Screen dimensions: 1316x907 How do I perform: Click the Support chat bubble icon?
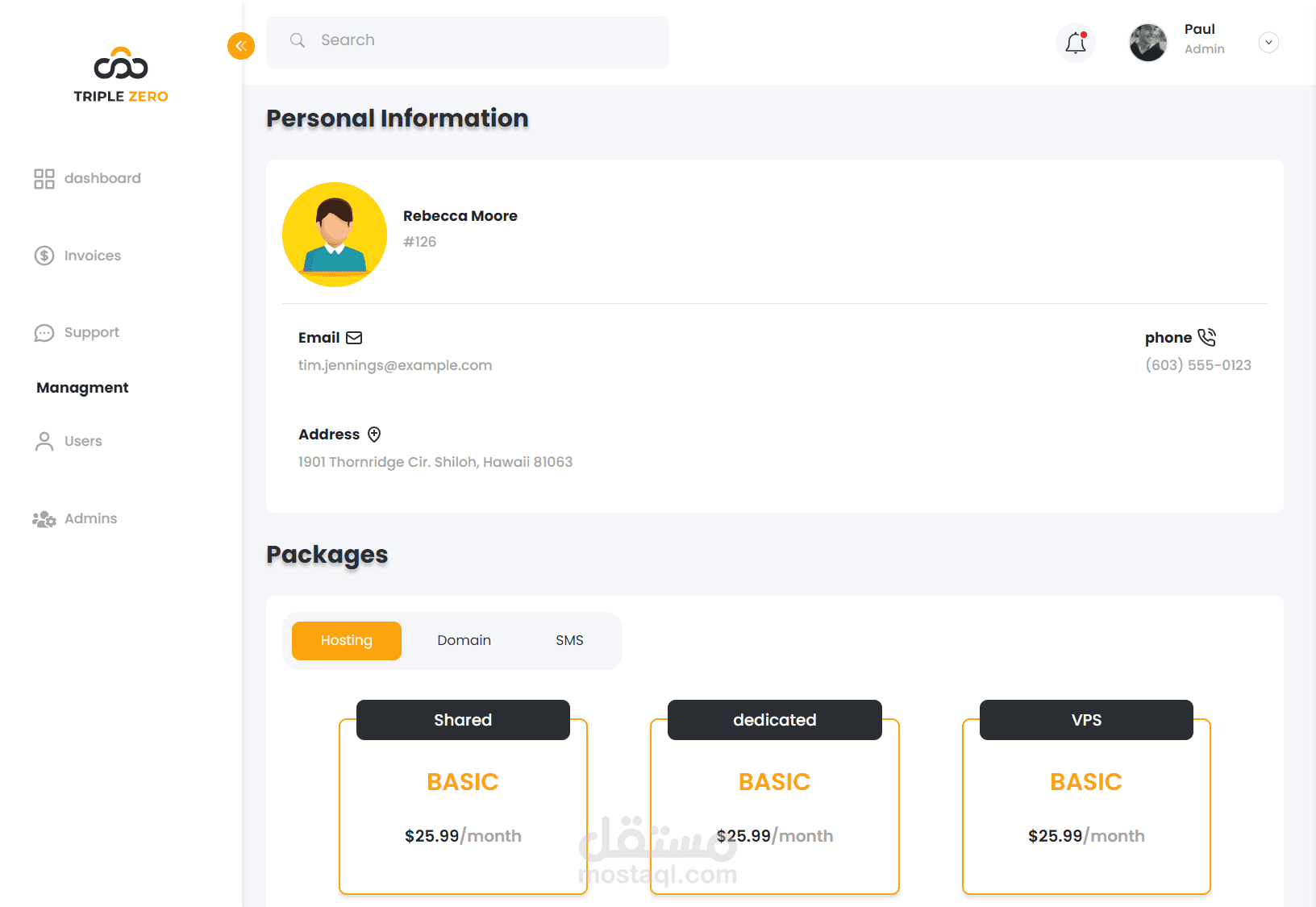pyautogui.click(x=44, y=333)
